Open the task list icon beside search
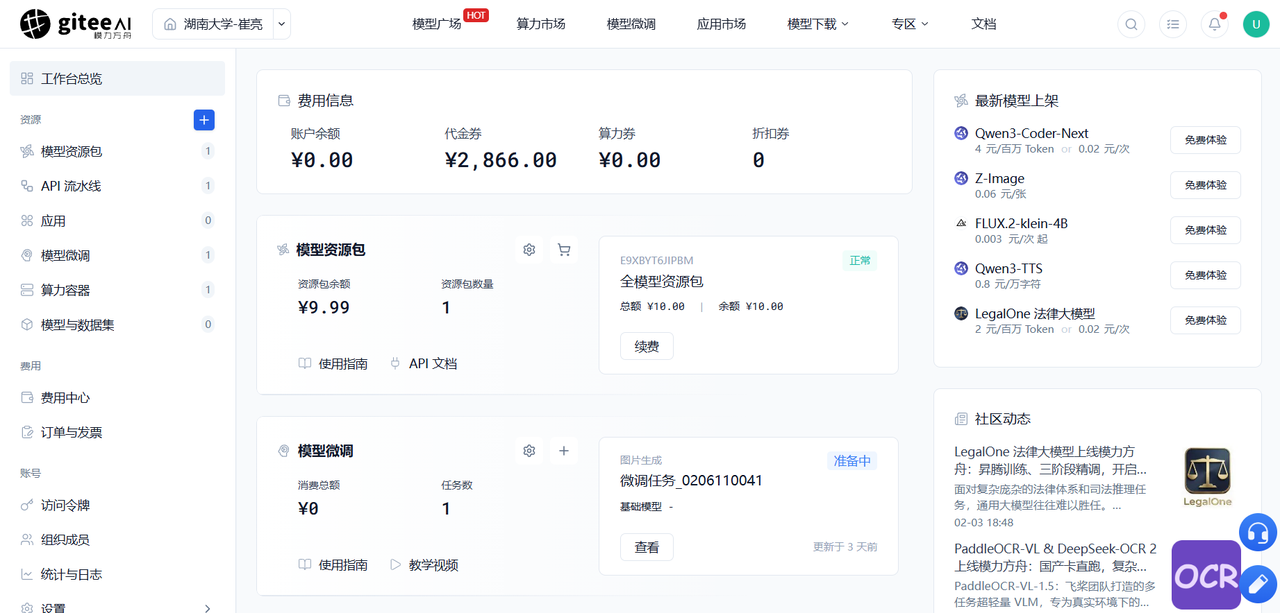The width and height of the screenshot is (1280, 613). pos(1173,24)
